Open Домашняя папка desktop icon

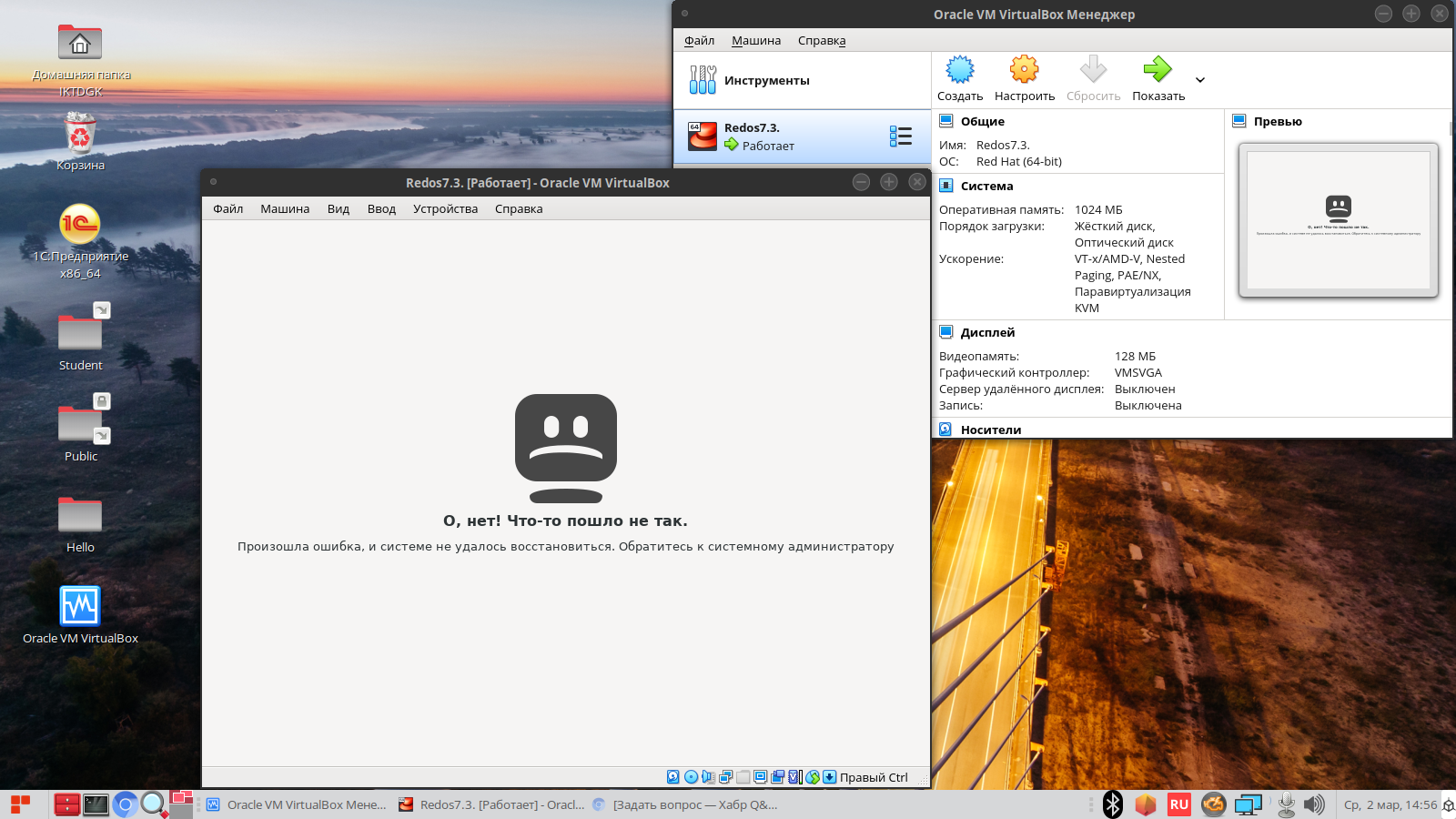[x=80, y=61]
